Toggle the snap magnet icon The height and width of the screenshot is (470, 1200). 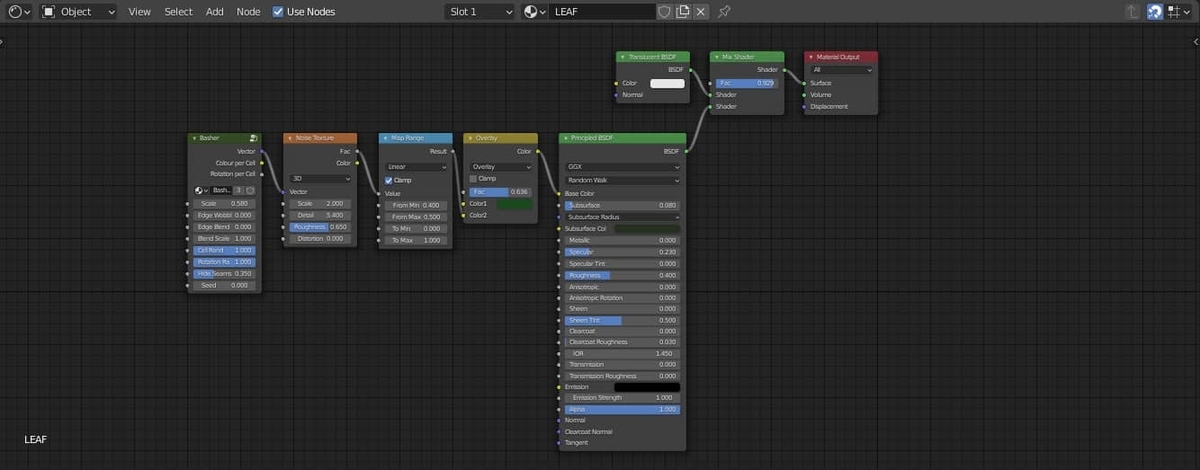1155,11
